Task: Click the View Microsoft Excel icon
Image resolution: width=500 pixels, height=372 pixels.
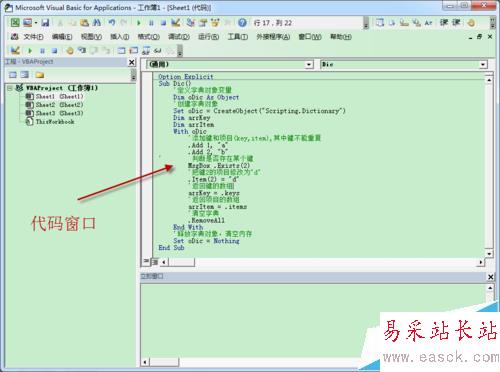Action: point(15,23)
